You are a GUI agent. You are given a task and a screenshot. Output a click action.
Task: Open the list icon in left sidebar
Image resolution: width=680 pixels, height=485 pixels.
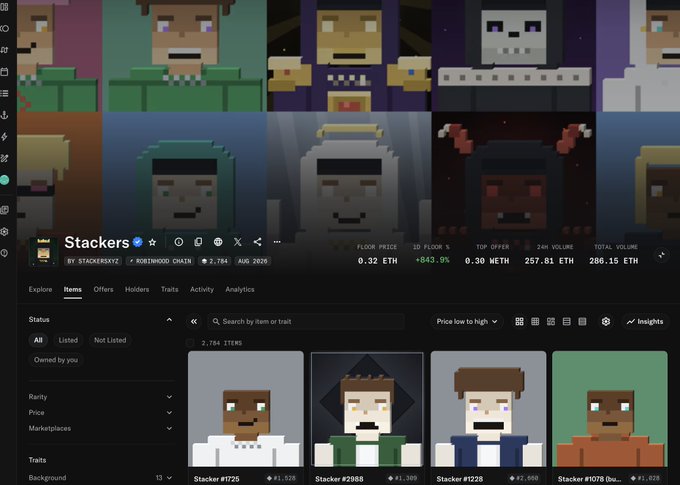[4, 93]
